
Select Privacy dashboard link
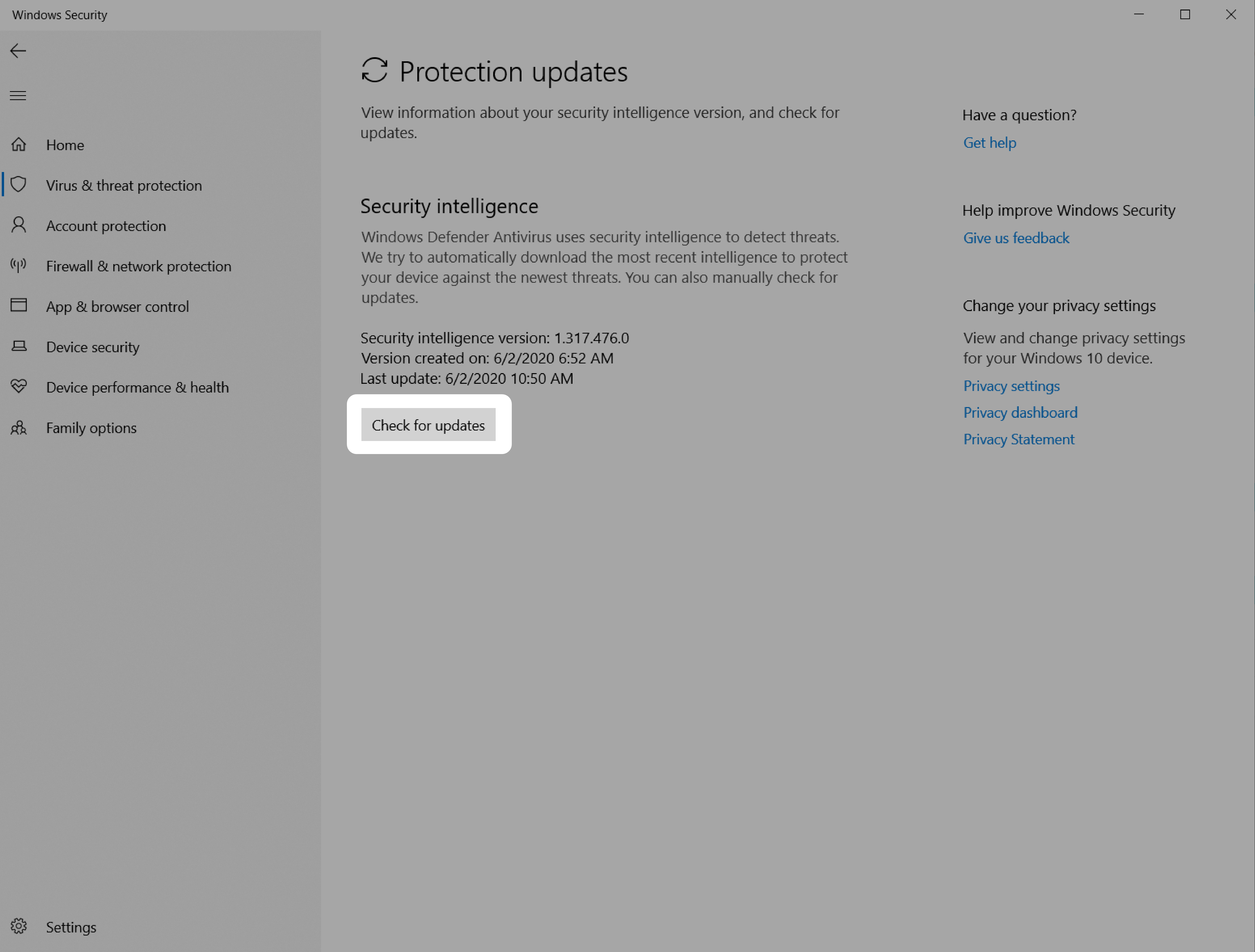tap(1019, 411)
